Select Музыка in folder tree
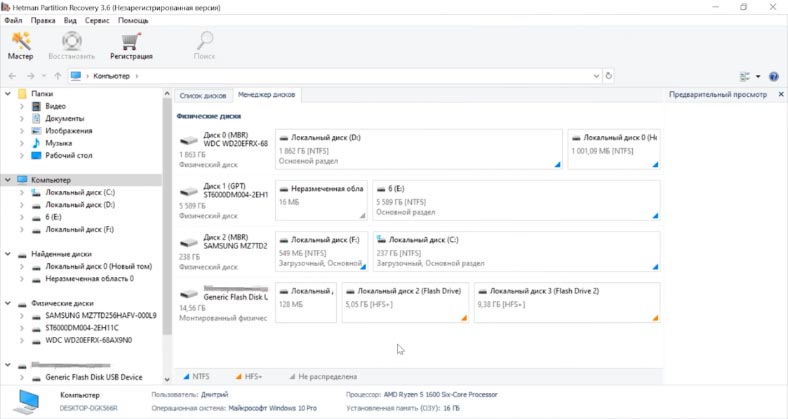Image resolution: width=788 pixels, height=419 pixels. [58, 143]
